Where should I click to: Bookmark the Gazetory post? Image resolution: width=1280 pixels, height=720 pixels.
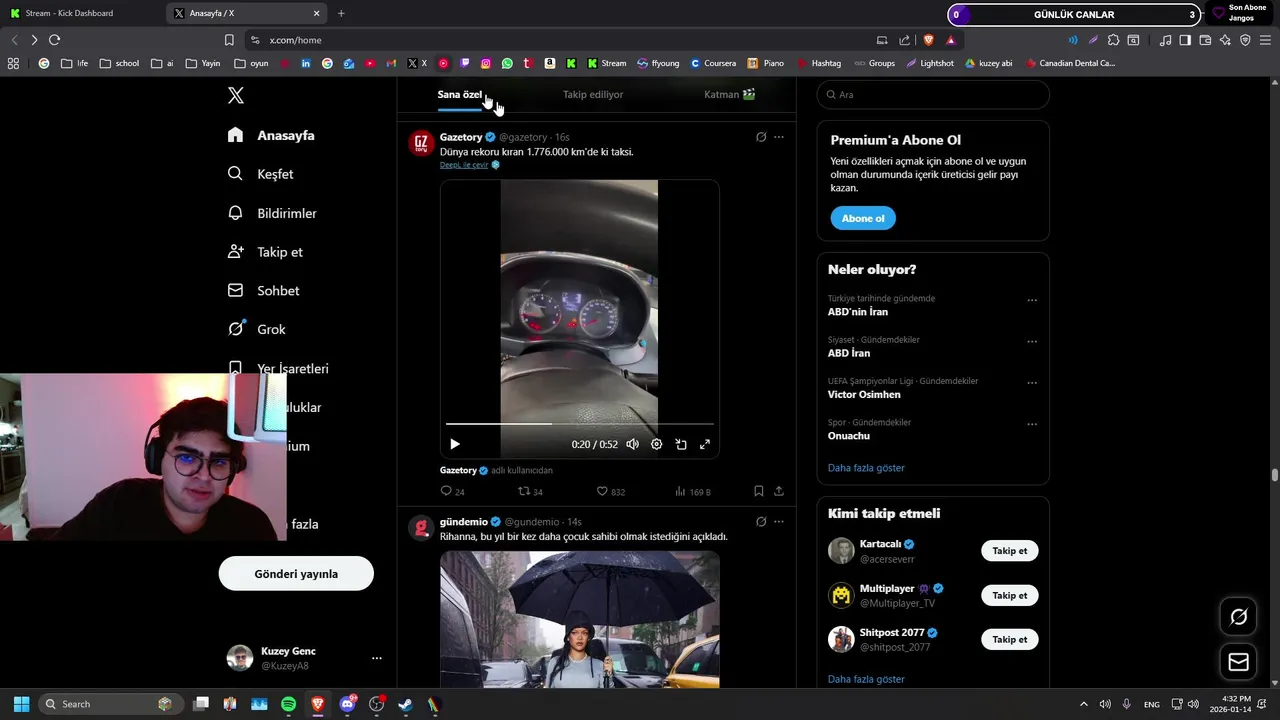click(x=759, y=491)
